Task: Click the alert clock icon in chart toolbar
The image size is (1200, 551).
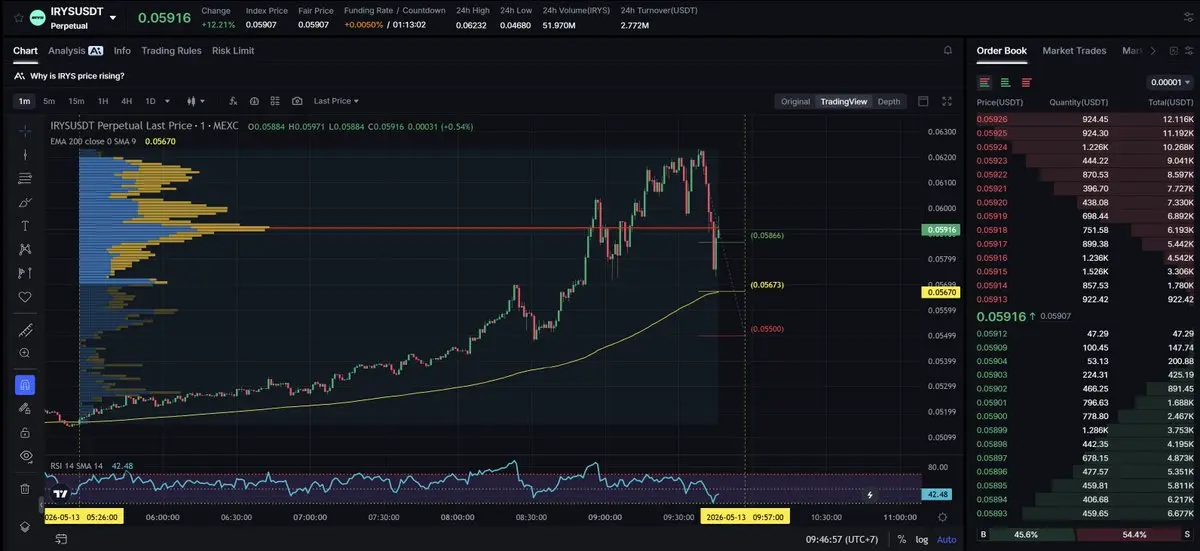Action: coord(254,101)
